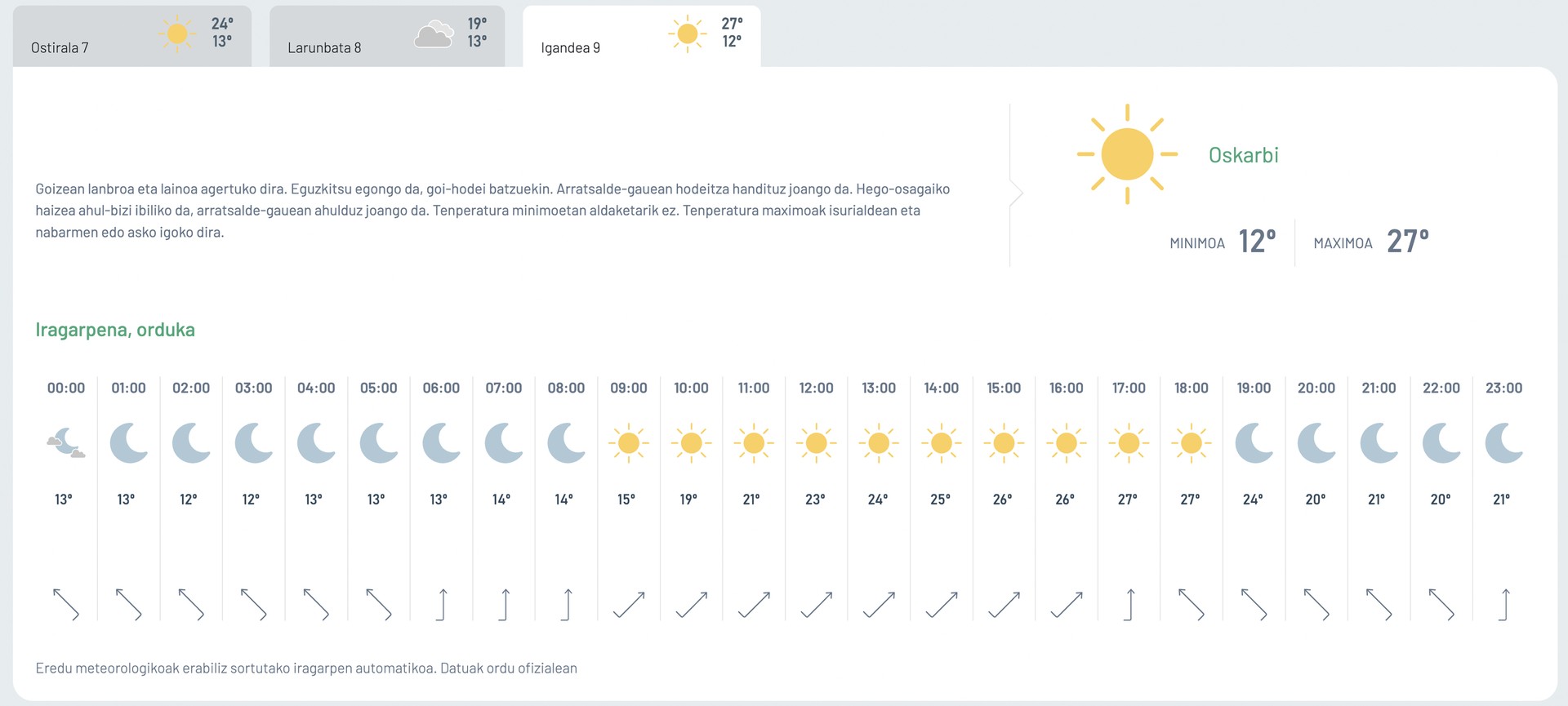
Task: Click the wind arrow in 10:00 column
Action: click(692, 605)
